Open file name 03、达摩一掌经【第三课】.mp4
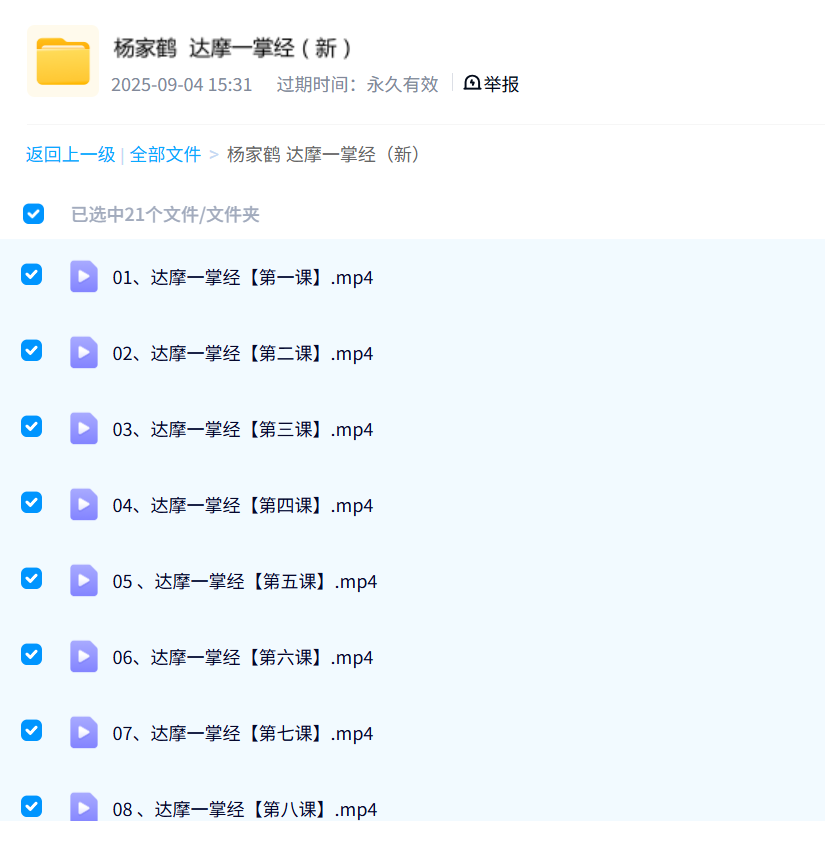825x854 pixels. tap(243, 430)
